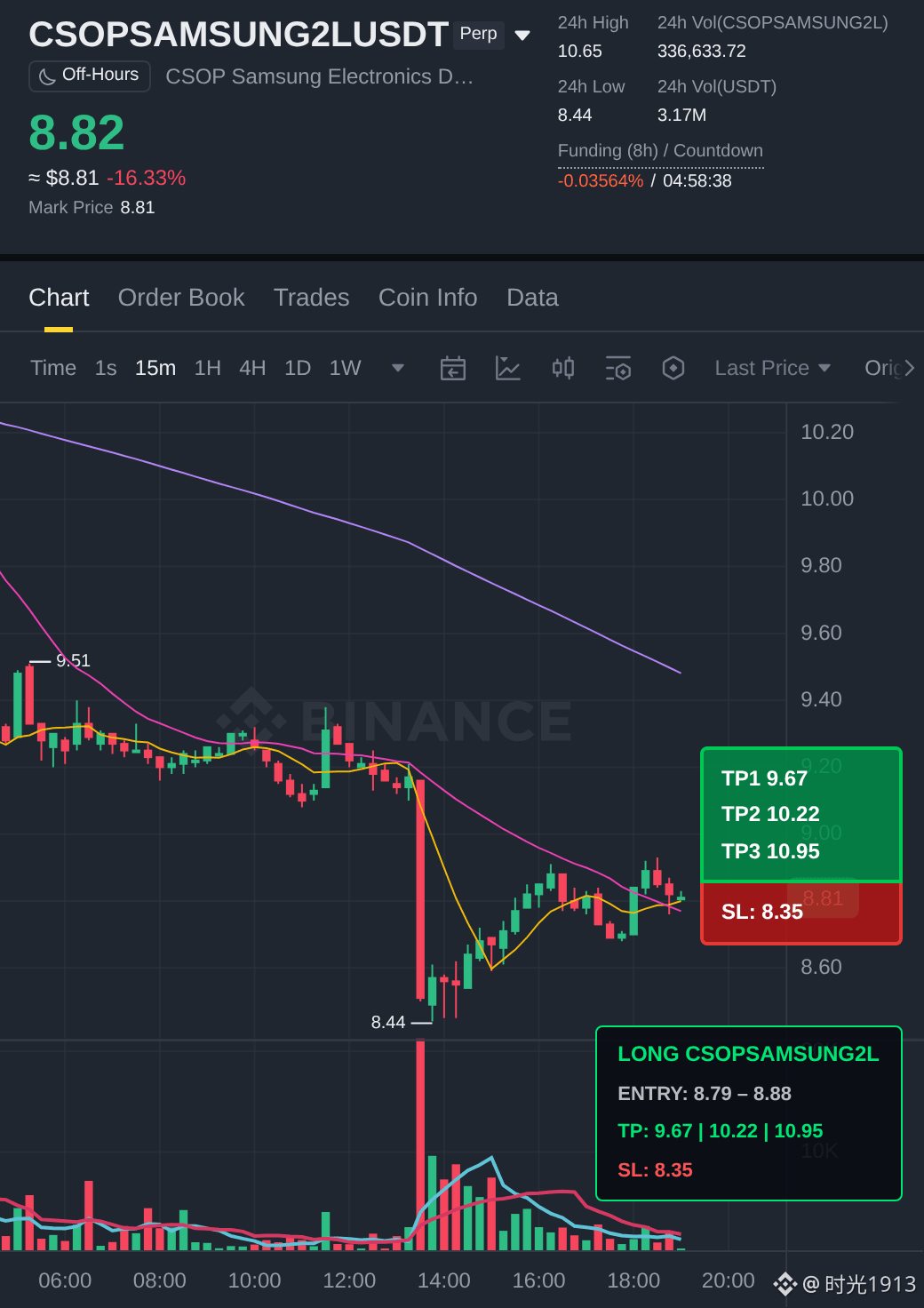Viewport: 924px width, 1308px height.
Task: Click the 14:00 time axis label
Action: coord(444,1280)
